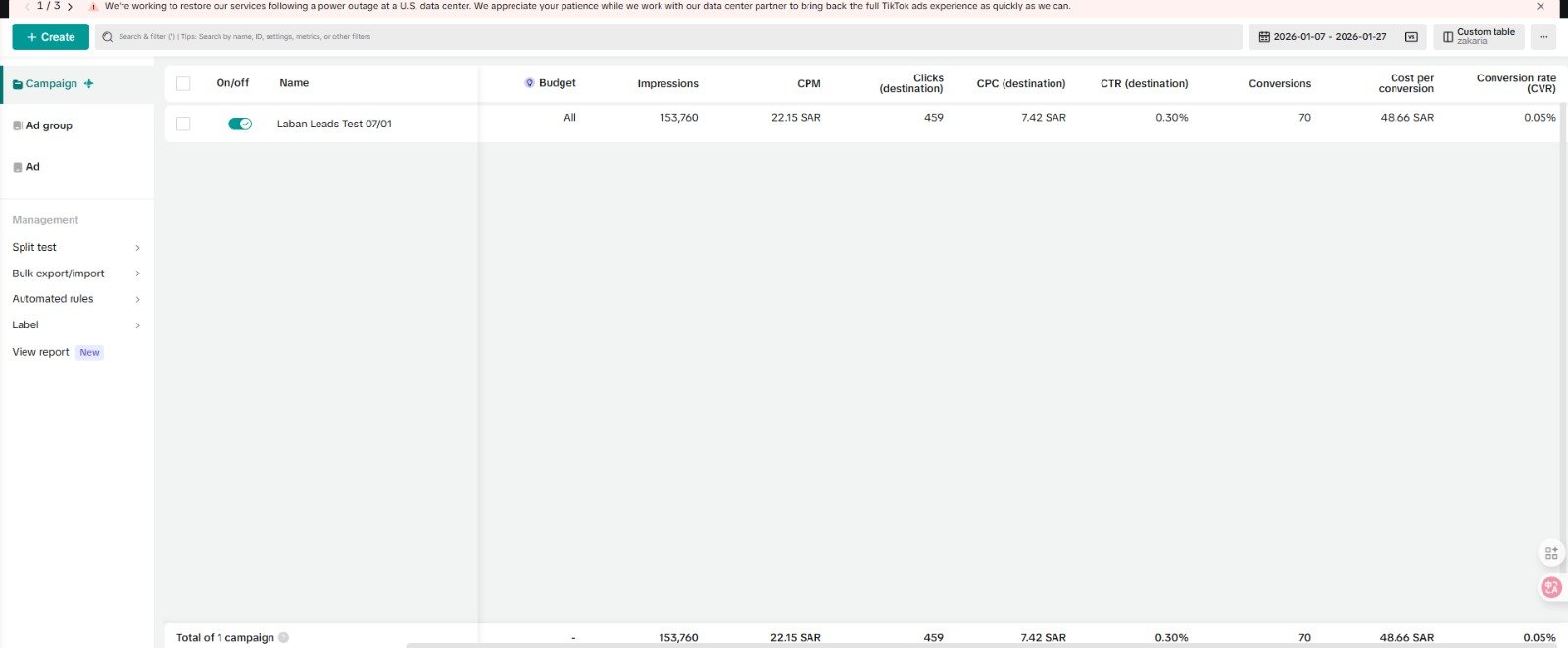1568x648 pixels.
Task: Open the Laban Leads Test 07/01 campaign
Action: click(x=334, y=124)
